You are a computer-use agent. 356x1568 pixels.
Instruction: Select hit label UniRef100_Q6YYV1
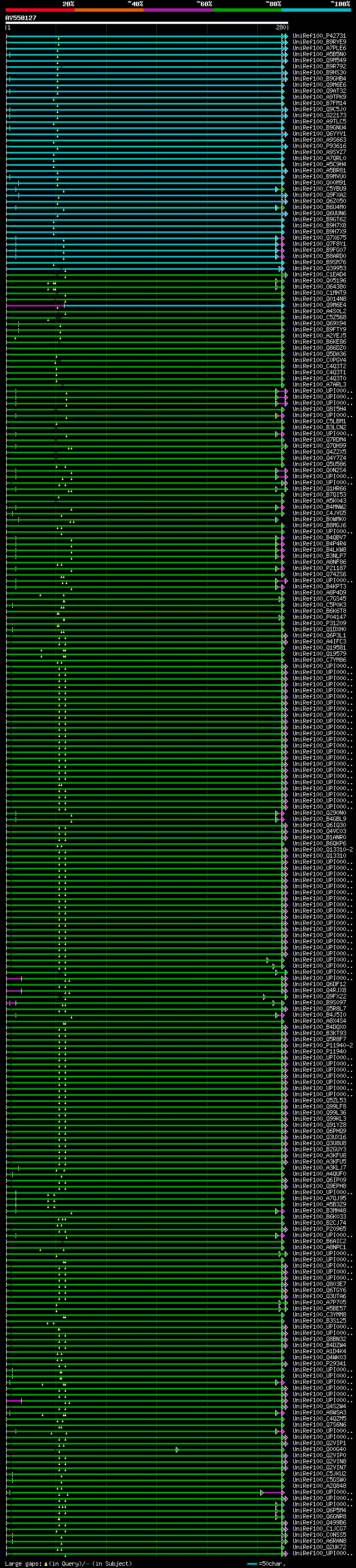tap(319, 134)
